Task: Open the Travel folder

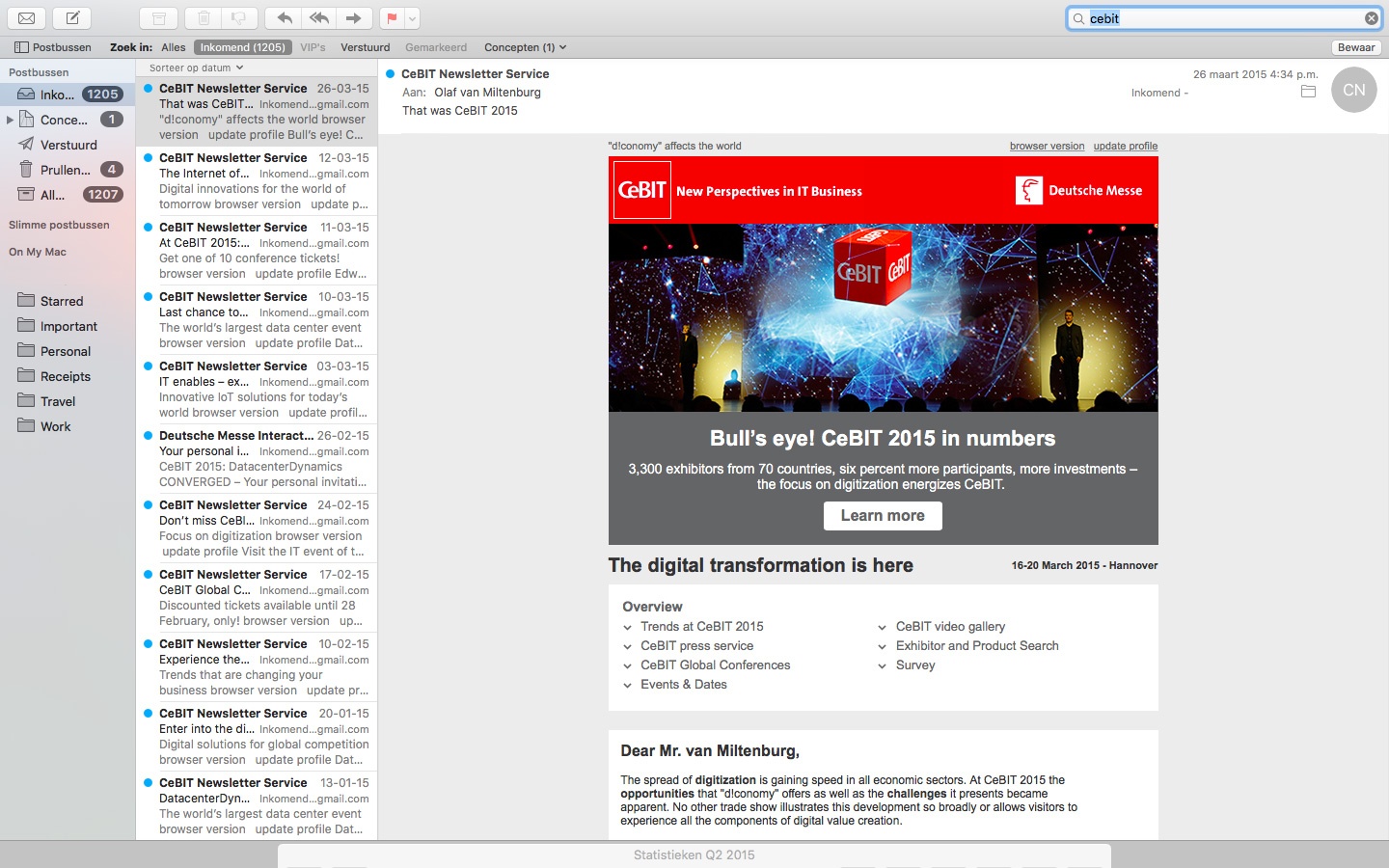Action: pyautogui.click(x=68, y=401)
